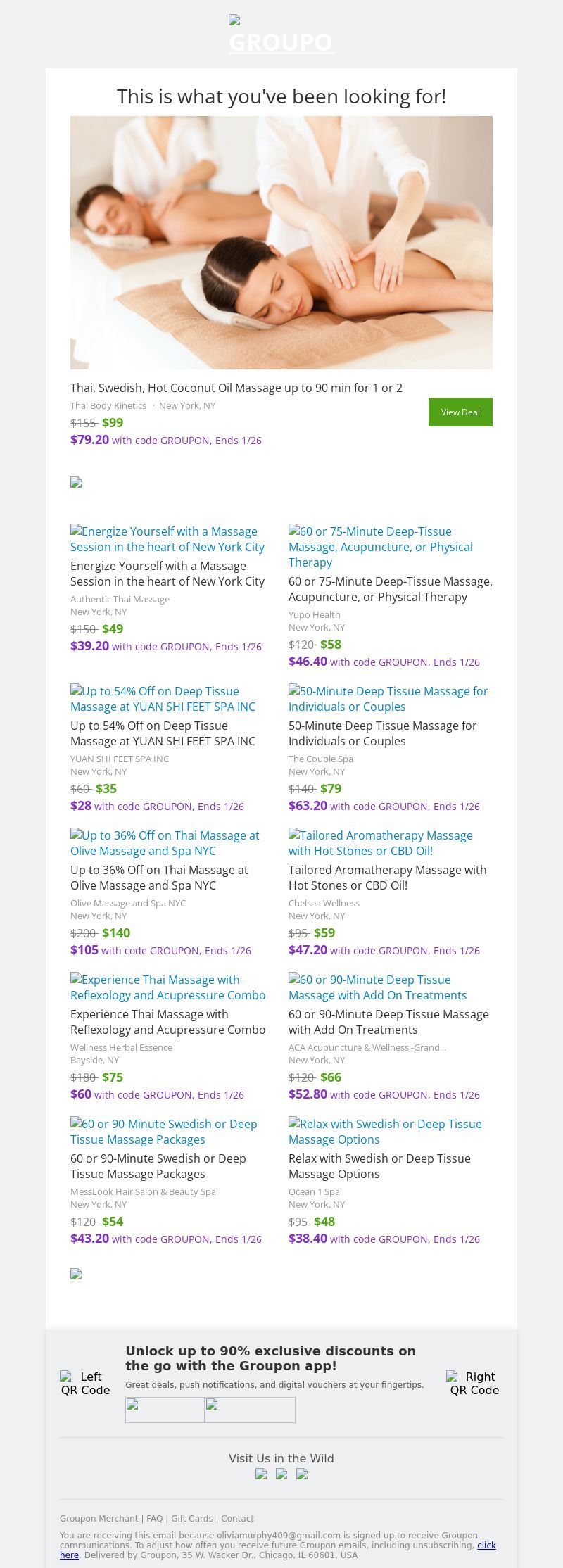Image resolution: width=563 pixels, height=1568 pixels.
Task: Click the Left QR Code image
Action: 85,1383
